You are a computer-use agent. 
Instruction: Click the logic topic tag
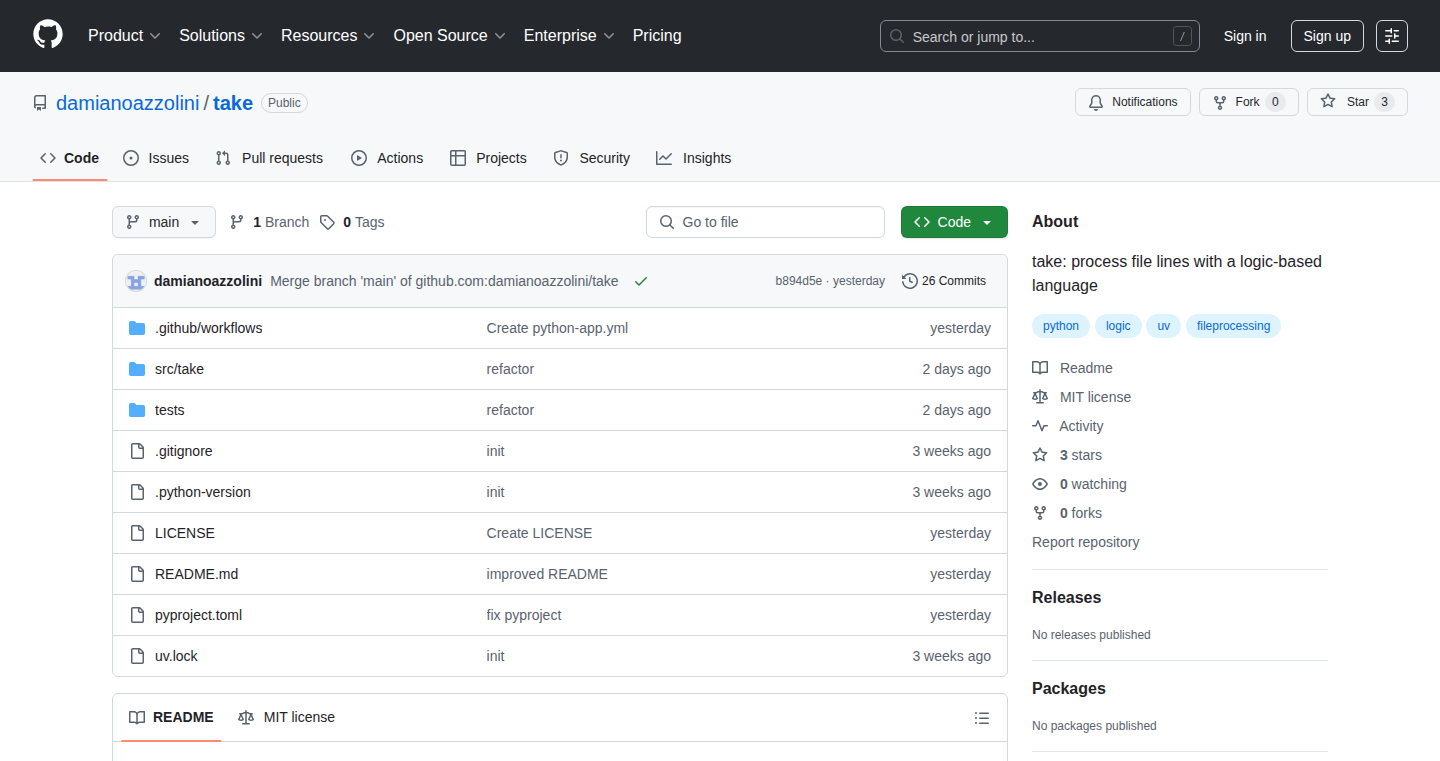point(1118,326)
